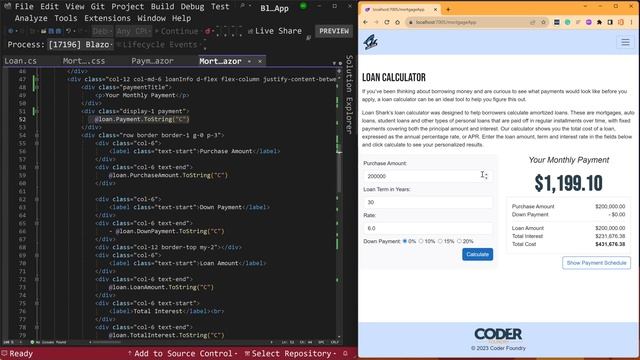Click the green account badge icon
The height and width of the screenshot is (360, 640).
pyautogui.click(x=303, y=6)
